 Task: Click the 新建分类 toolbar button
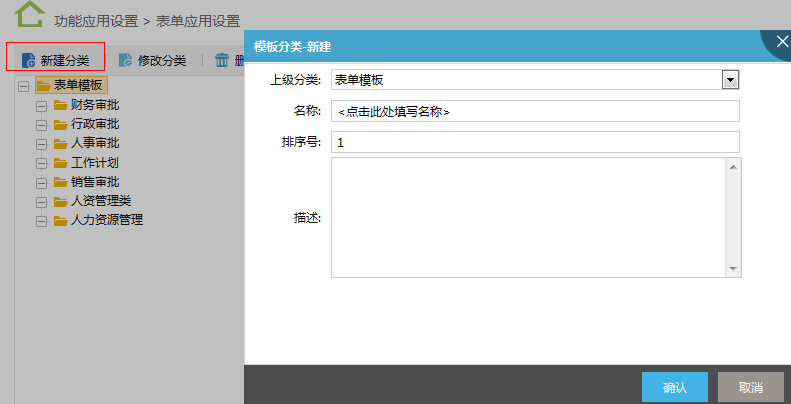click(x=55, y=60)
